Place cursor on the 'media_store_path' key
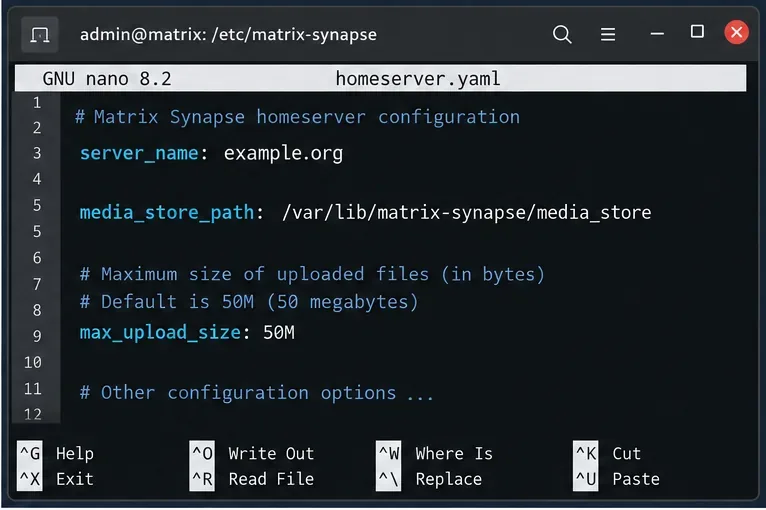766x510 pixels. point(167,213)
